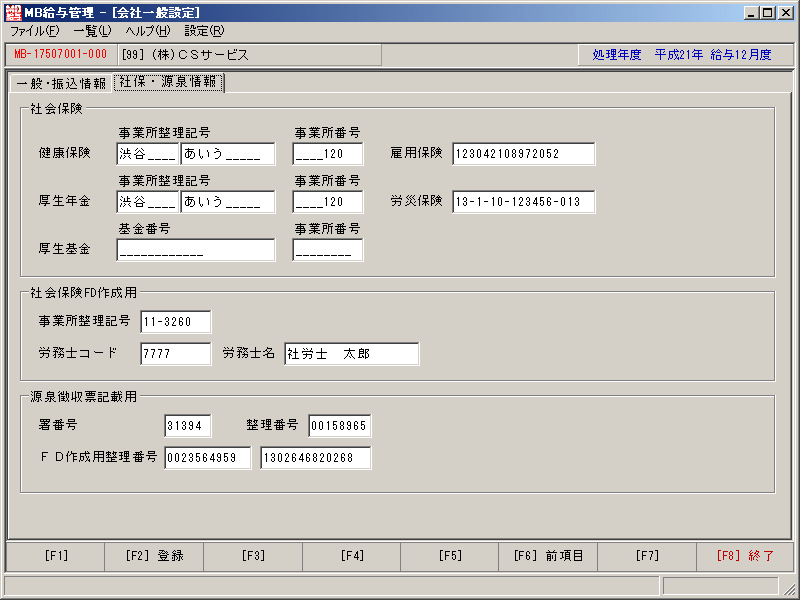This screenshot has width=800, height=600.
Task: Click the MB給与管理 app icon in title bar
Action: (x=13, y=12)
